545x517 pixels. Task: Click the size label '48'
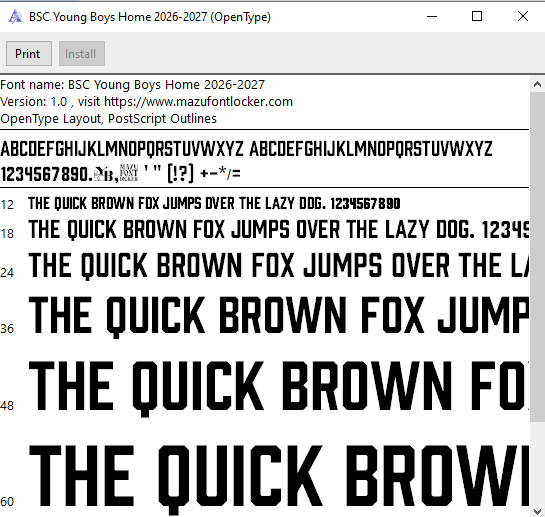point(7,405)
